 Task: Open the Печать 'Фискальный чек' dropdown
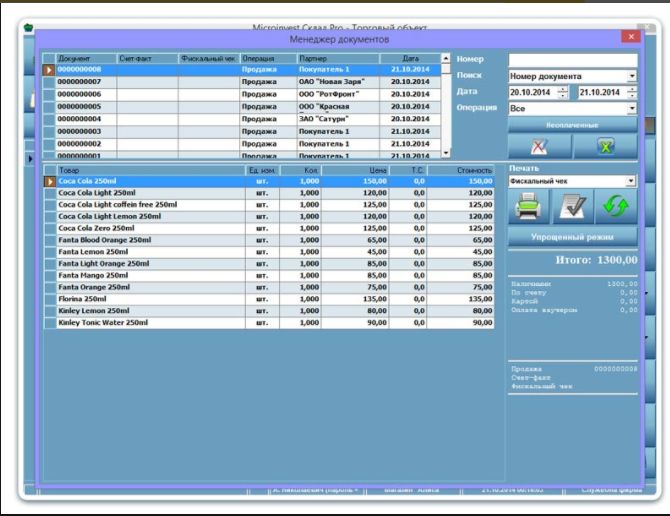[632, 181]
